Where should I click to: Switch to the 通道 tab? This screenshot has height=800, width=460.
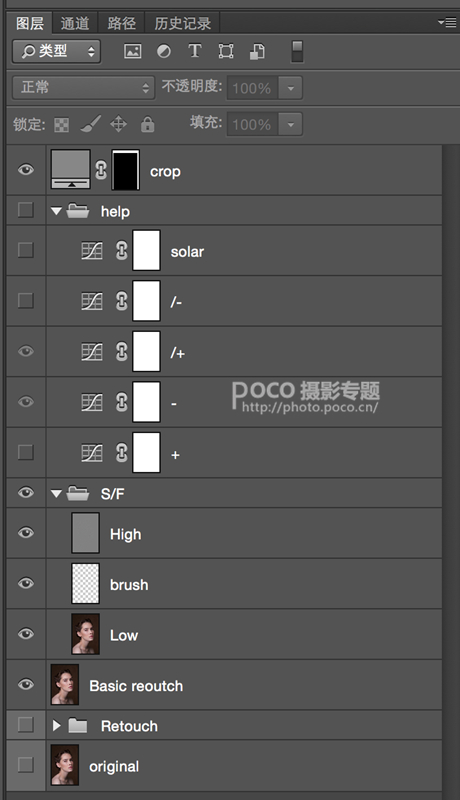(75, 23)
